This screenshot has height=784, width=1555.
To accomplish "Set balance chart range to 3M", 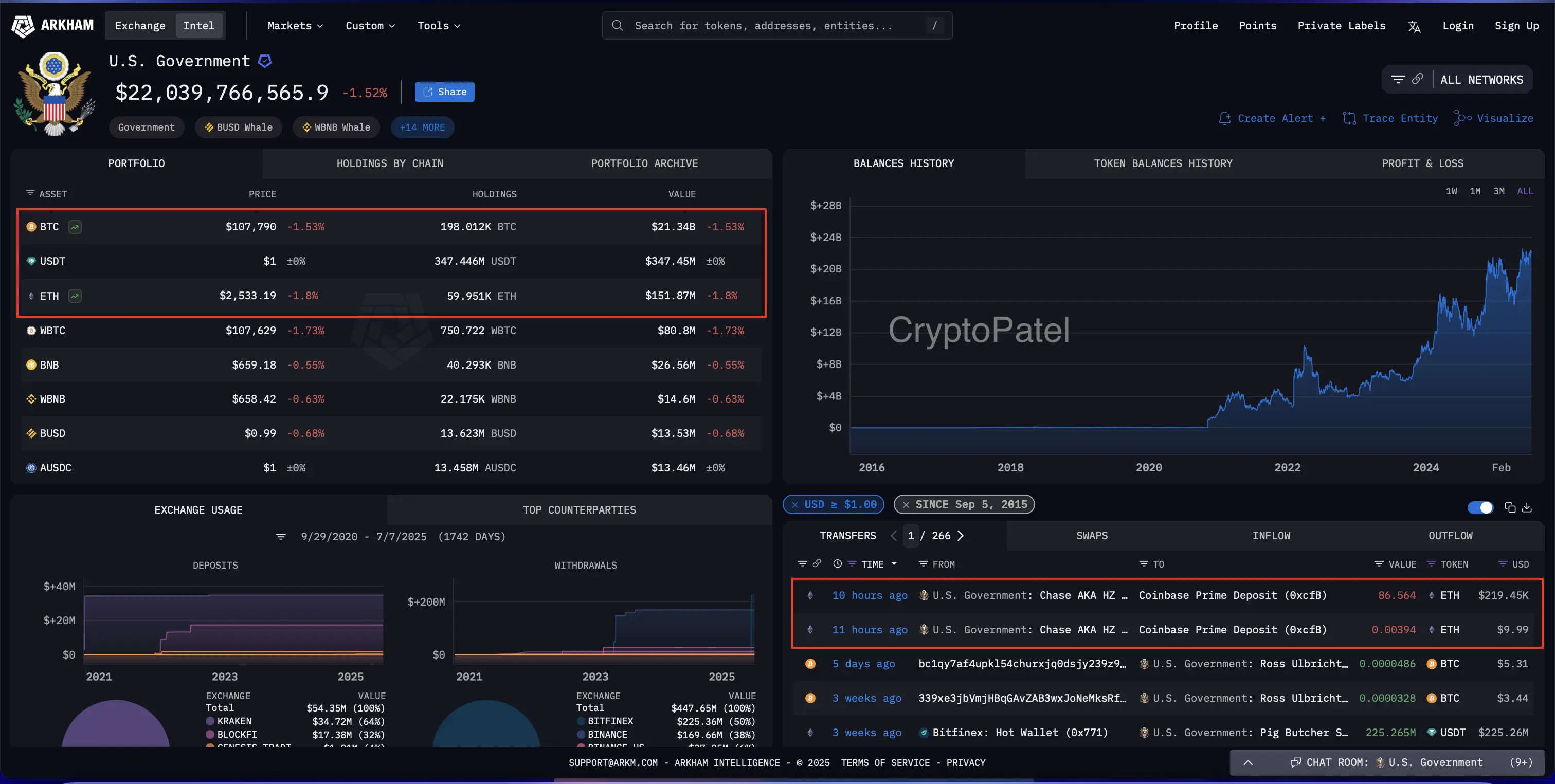I will (1499, 191).
